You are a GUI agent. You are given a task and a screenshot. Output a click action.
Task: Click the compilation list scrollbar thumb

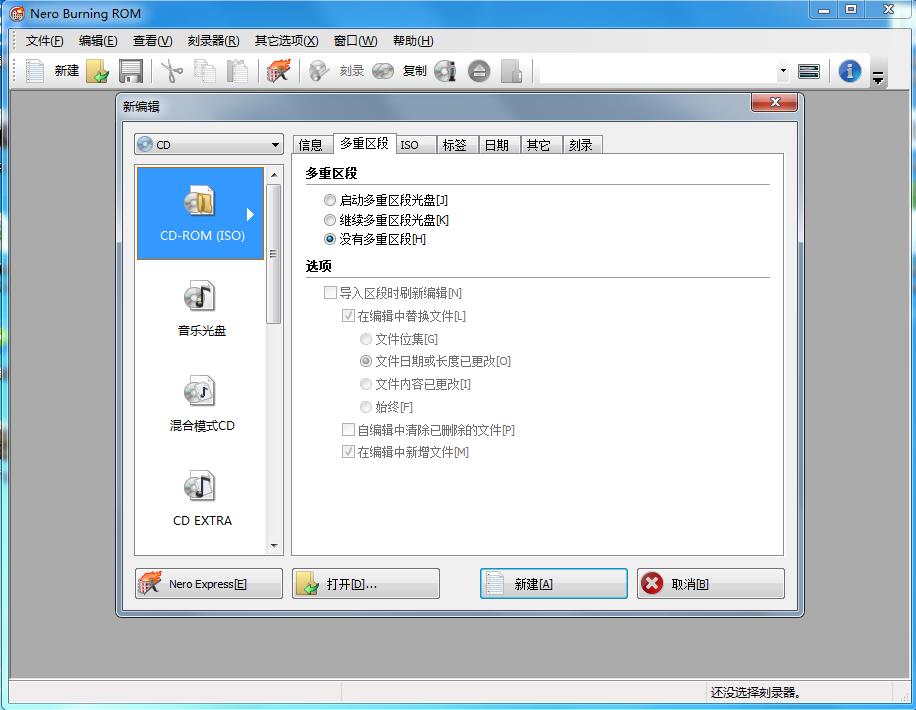(273, 254)
